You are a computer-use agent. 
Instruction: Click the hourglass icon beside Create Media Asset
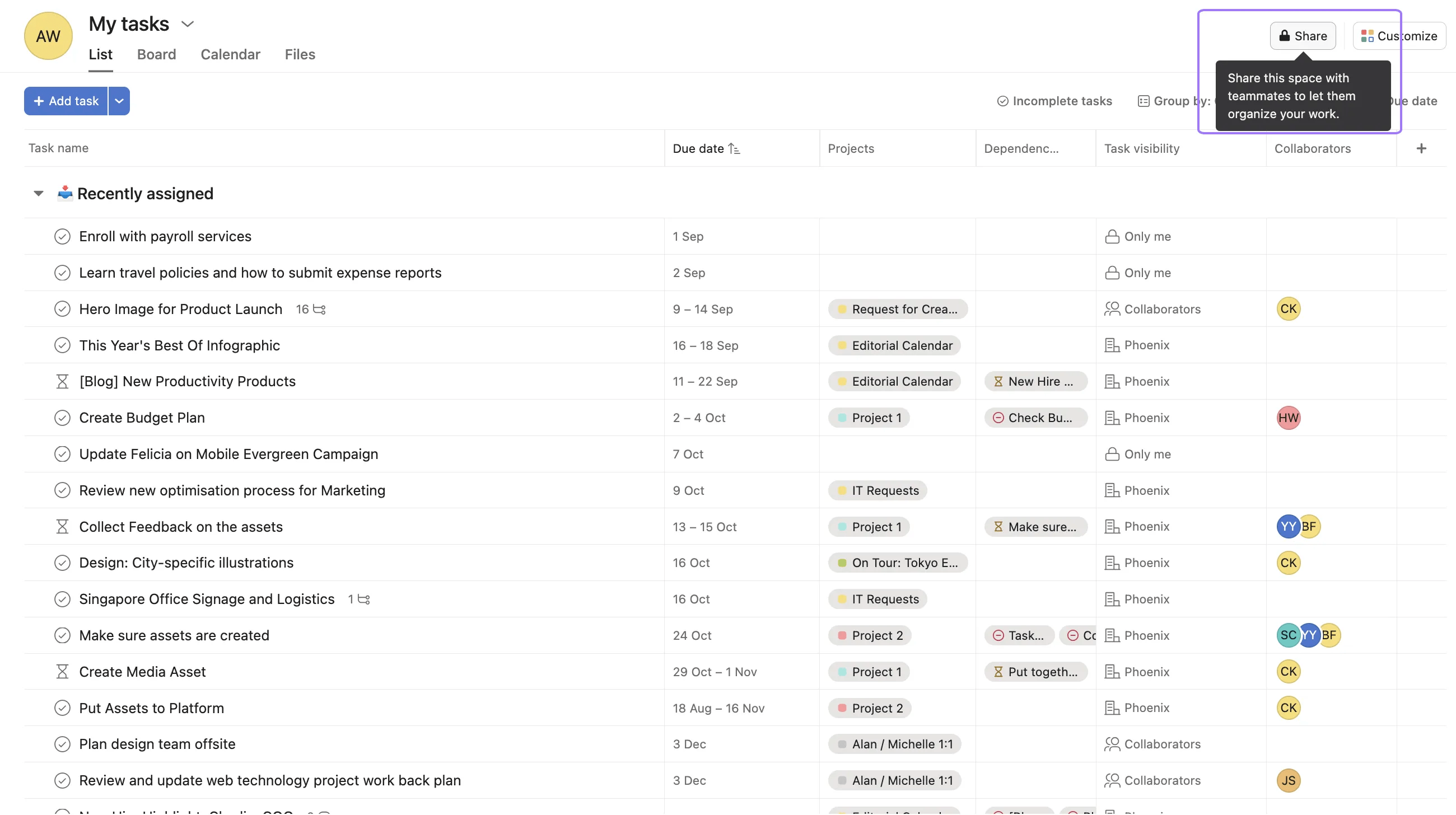tap(63, 672)
